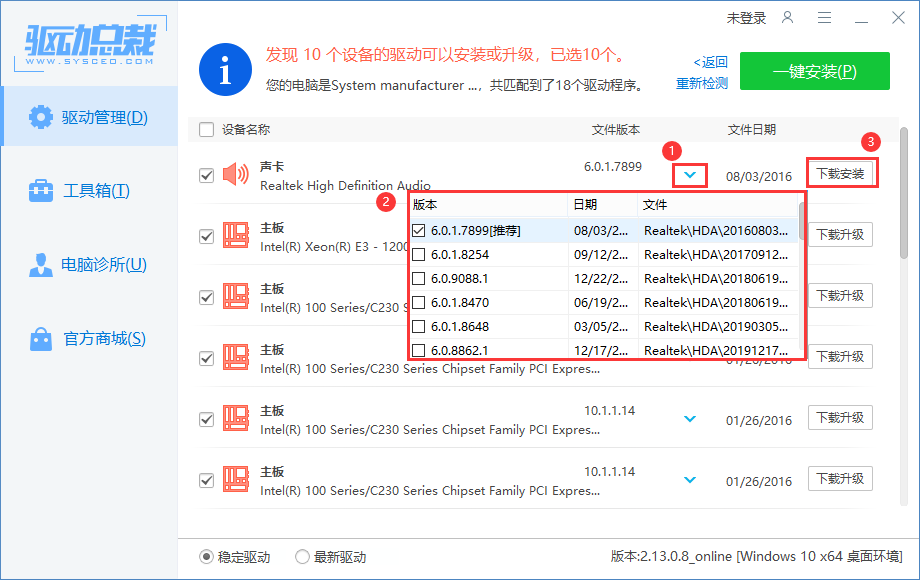Click the main device list scrollbar

(x=904, y=193)
